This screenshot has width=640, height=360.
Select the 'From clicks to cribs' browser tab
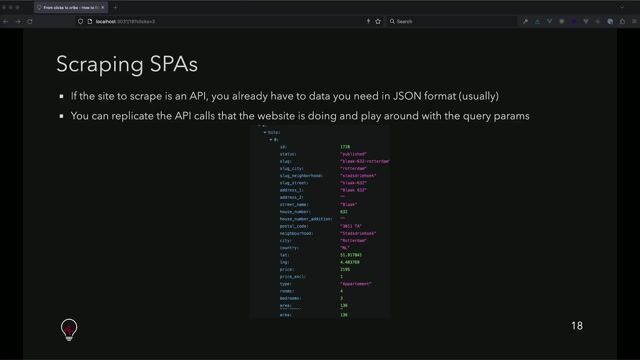tap(71, 7)
